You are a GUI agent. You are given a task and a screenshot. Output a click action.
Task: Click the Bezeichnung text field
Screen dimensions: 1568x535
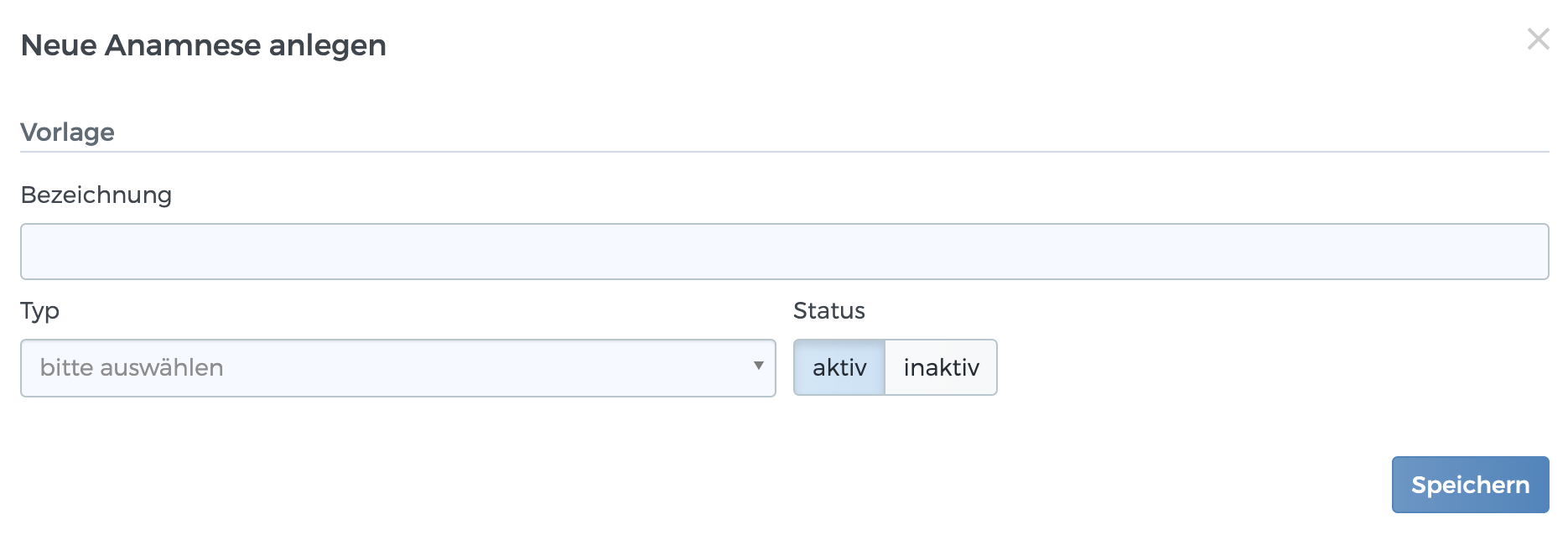tap(784, 252)
